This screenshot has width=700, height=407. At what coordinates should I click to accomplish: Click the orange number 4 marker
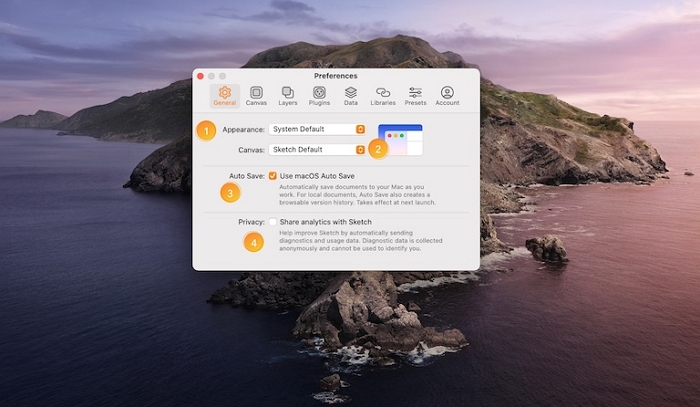[x=253, y=241]
